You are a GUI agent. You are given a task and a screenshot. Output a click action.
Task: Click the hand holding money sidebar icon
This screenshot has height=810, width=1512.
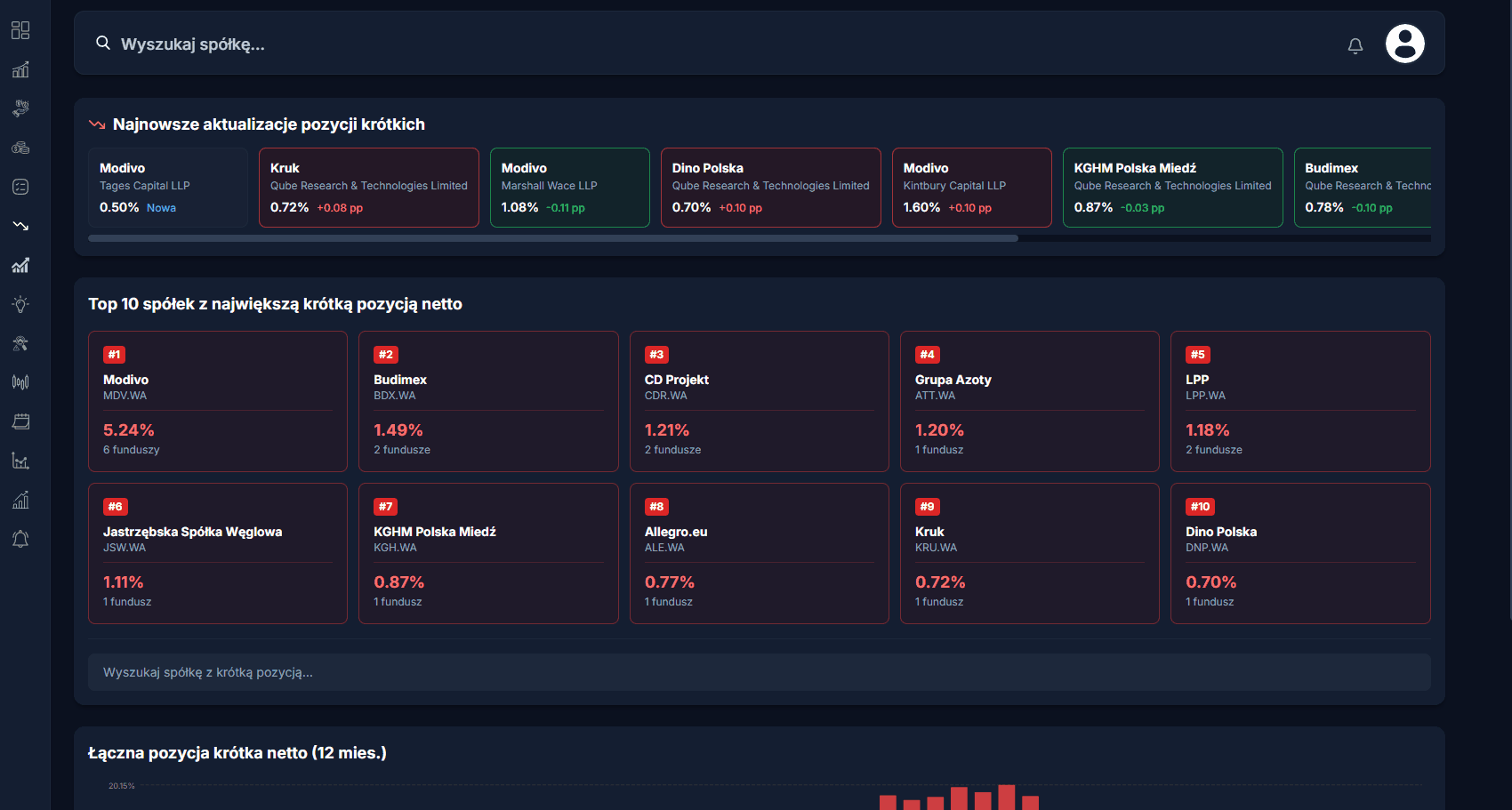(x=20, y=108)
